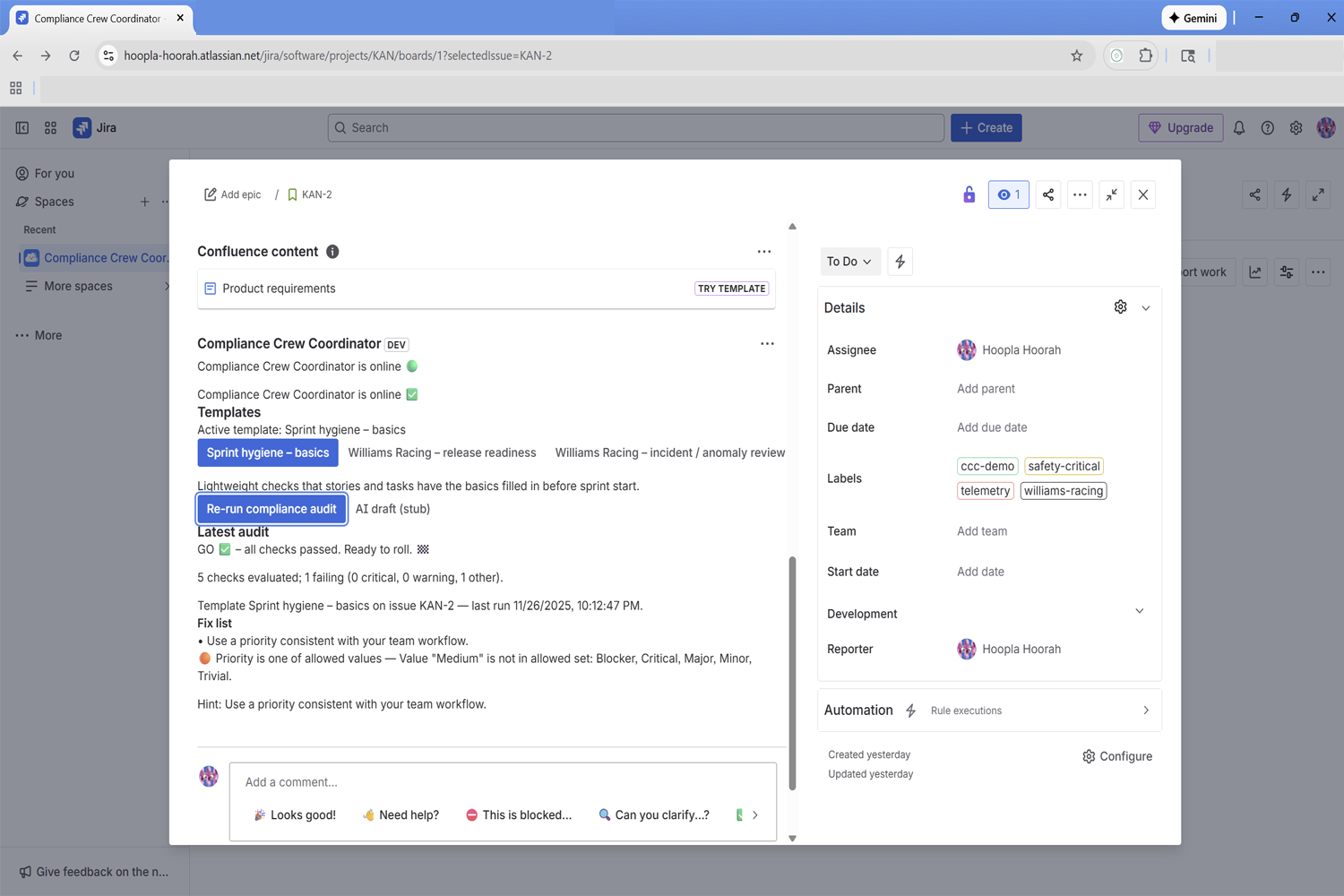
Task: Select the Sprint hygiene – basics template
Action: pyautogui.click(x=268, y=452)
